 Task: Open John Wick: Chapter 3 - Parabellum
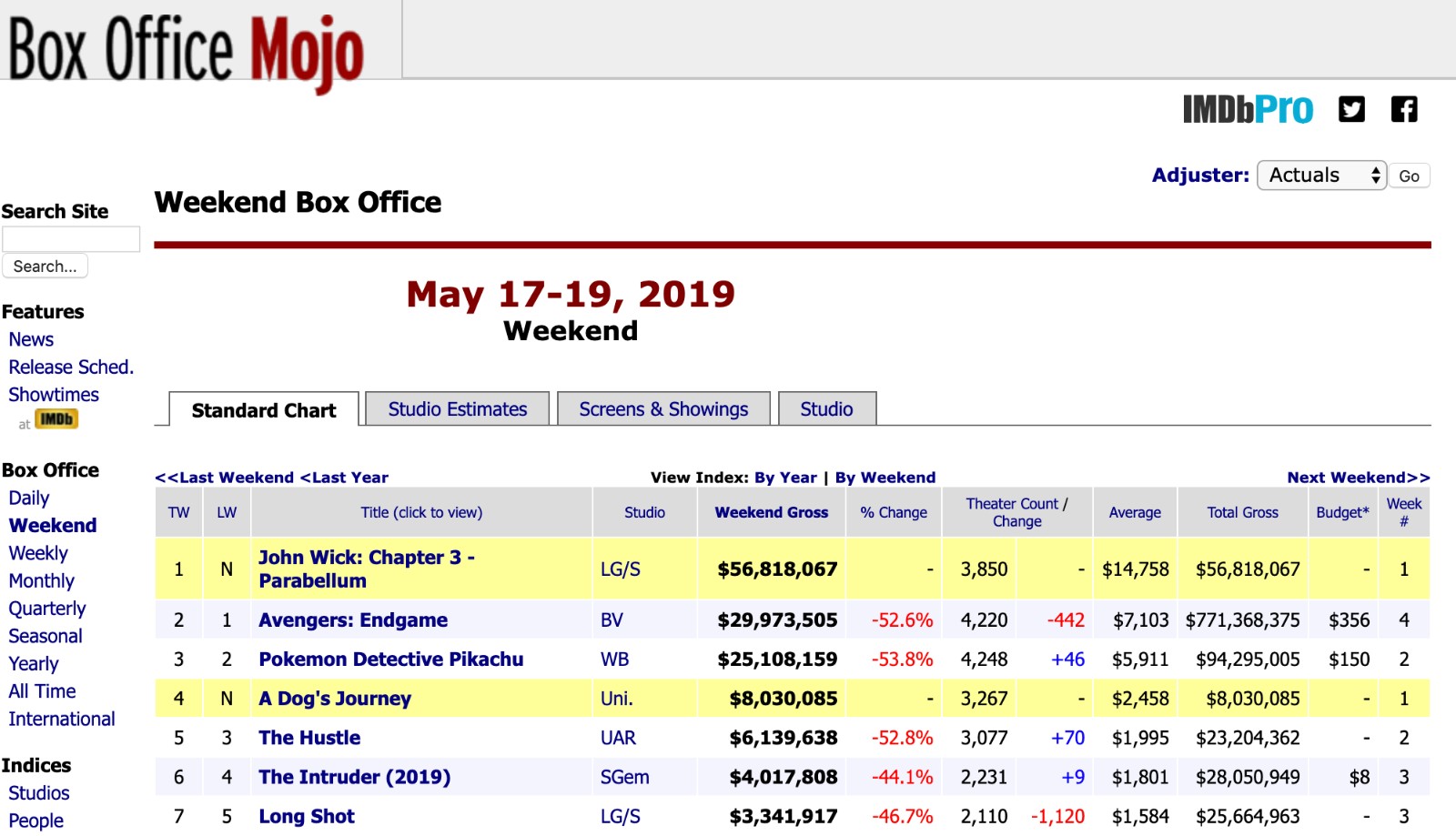(366, 569)
